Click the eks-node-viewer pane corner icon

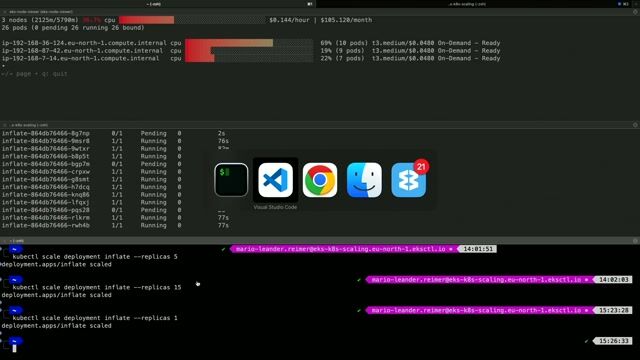point(635,12)
